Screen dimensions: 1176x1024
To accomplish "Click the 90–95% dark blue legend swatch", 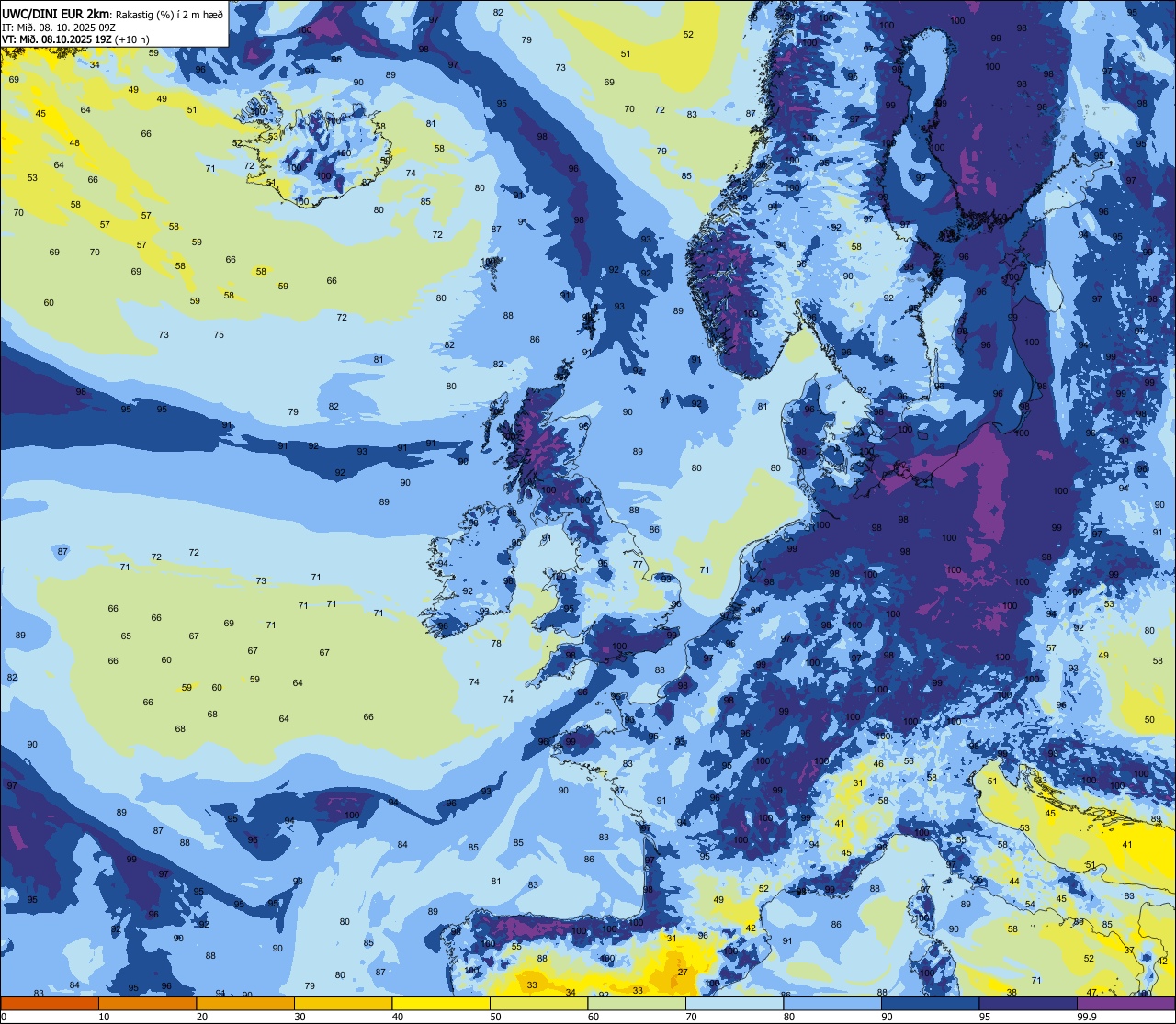I will point(930,1003).
